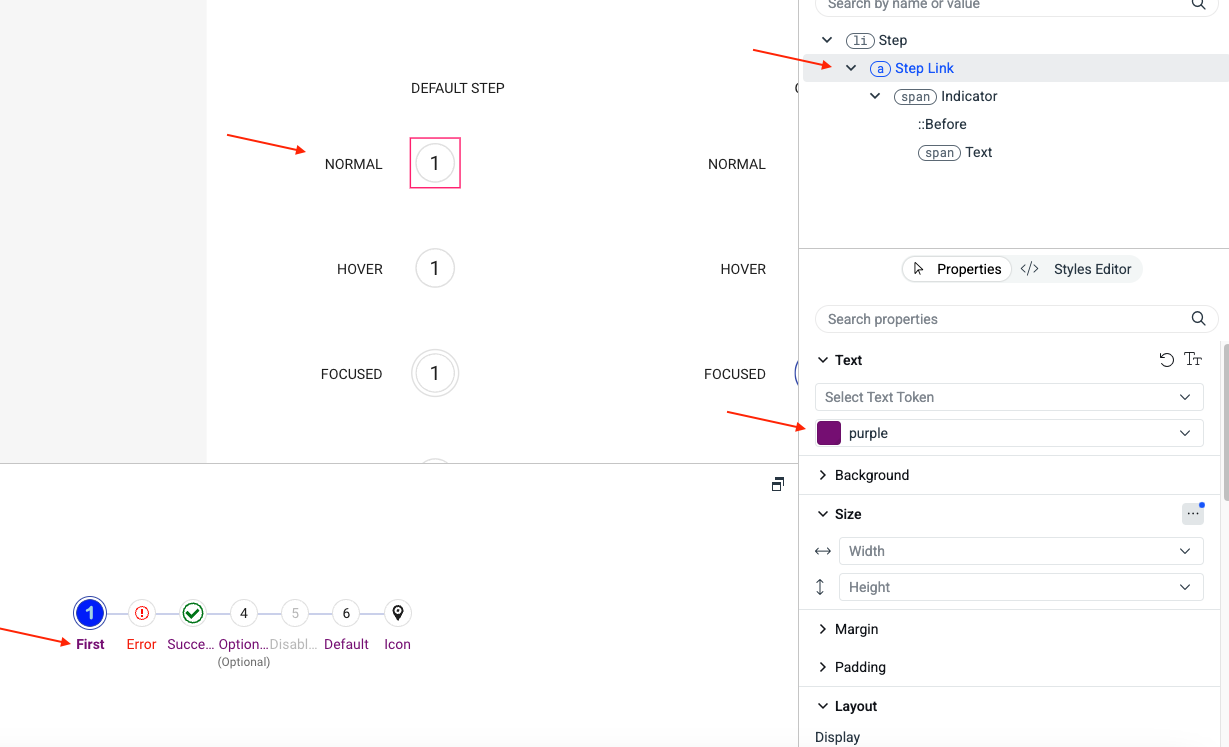Click the Success step checkmark icon
Viewport: 1229px width, 747px height.
pyautogui.click(x=193, y=613)
